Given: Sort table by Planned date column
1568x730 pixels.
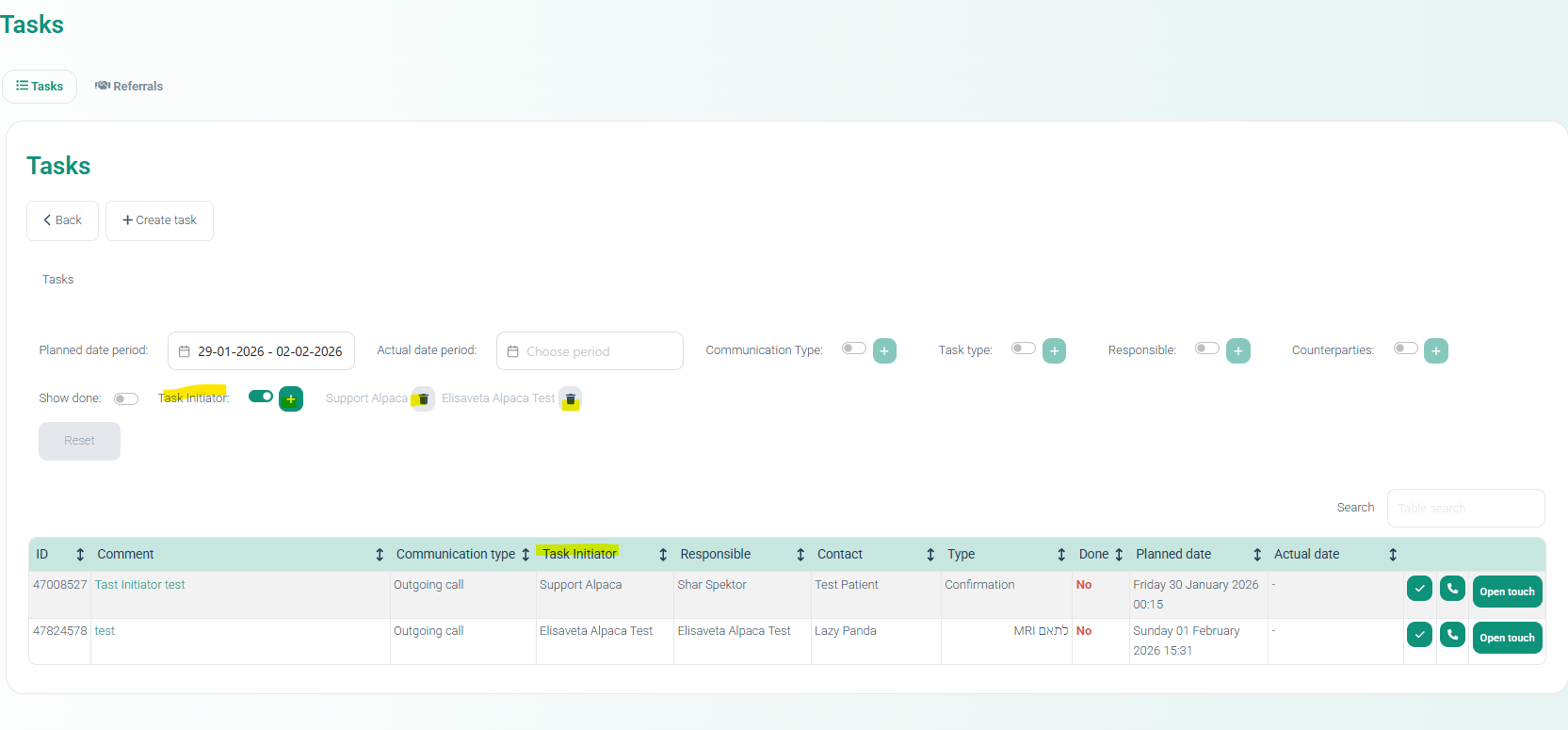Looking at the screenshot, I should coord(1256,555).
